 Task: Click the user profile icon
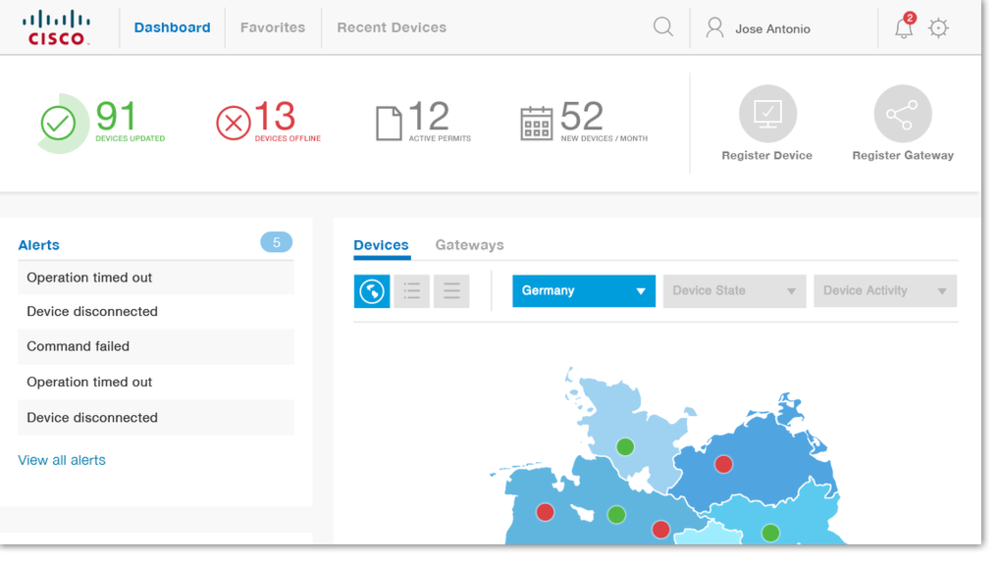tap(715, 27)
